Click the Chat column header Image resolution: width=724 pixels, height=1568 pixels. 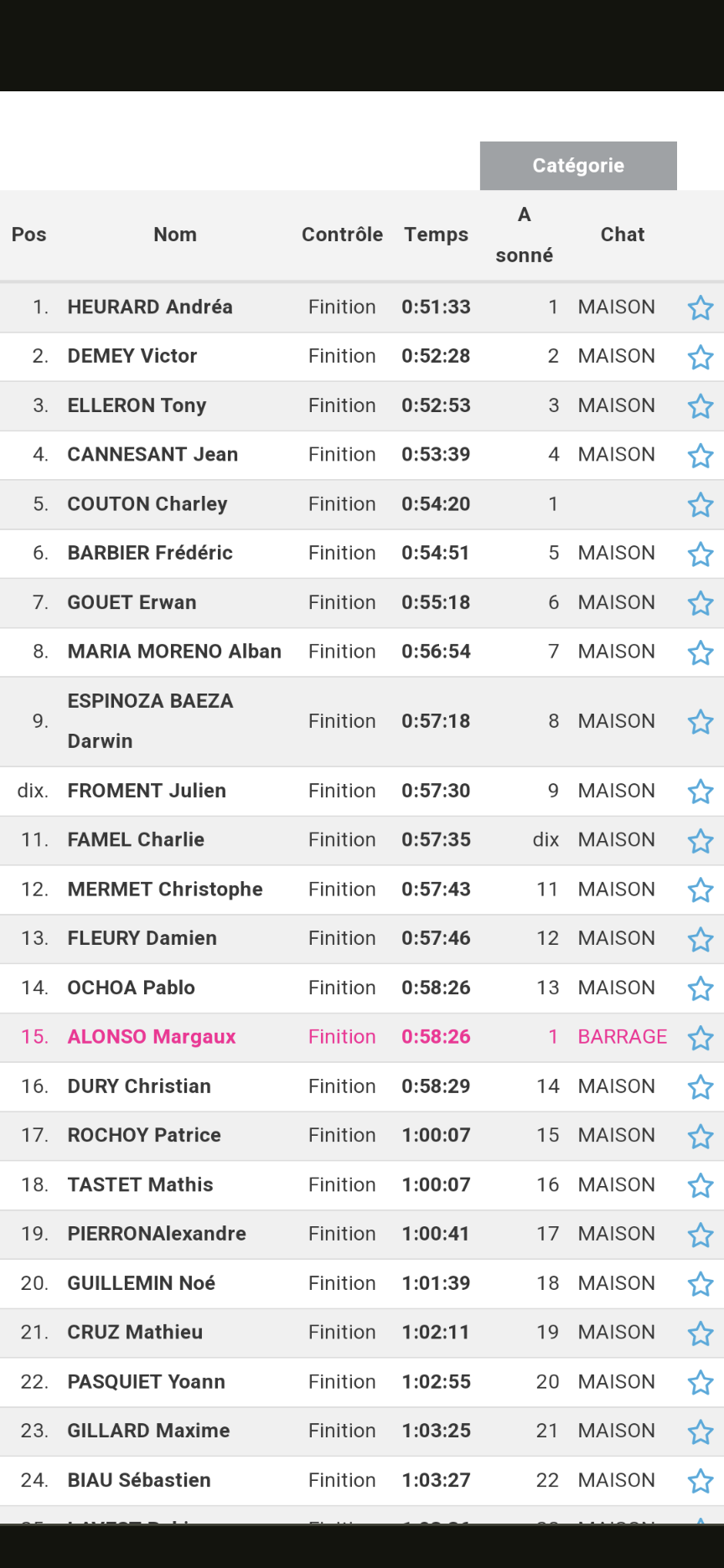coord(623,235)
